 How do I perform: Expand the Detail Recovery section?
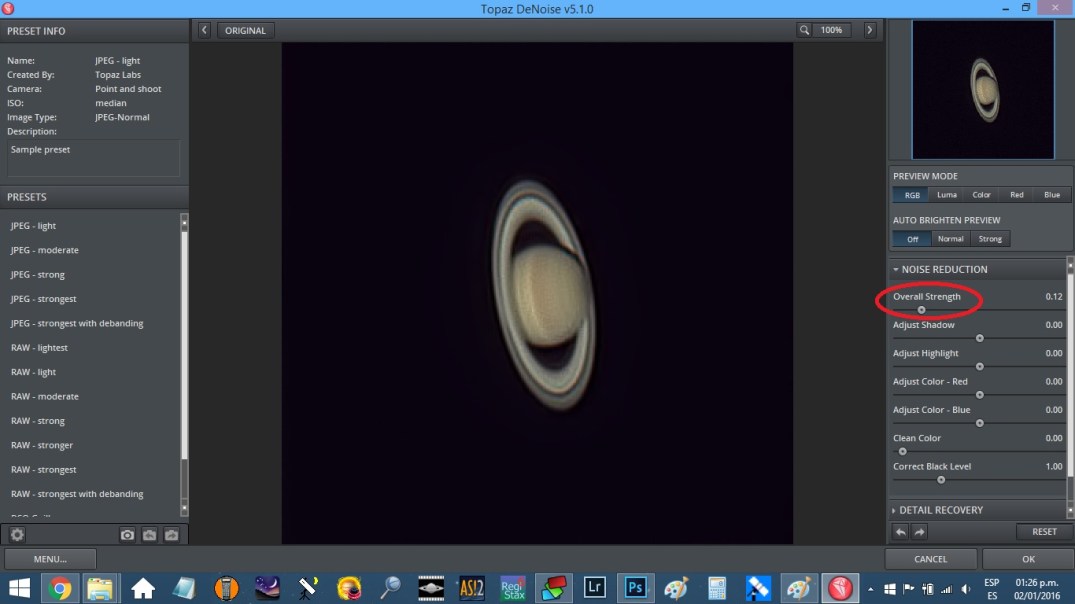[940, 510]
